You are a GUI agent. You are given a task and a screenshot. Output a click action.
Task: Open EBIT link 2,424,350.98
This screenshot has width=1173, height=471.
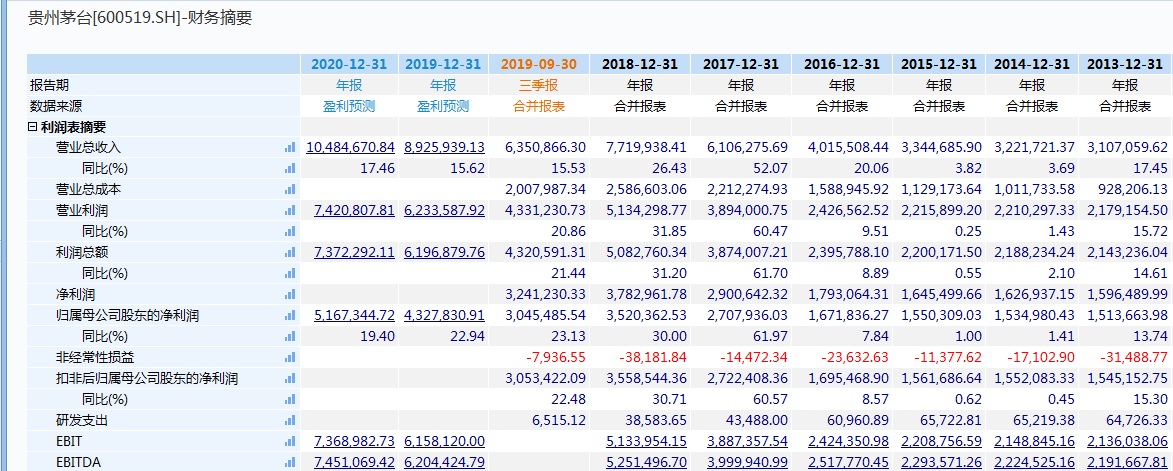tap(848, 443)
